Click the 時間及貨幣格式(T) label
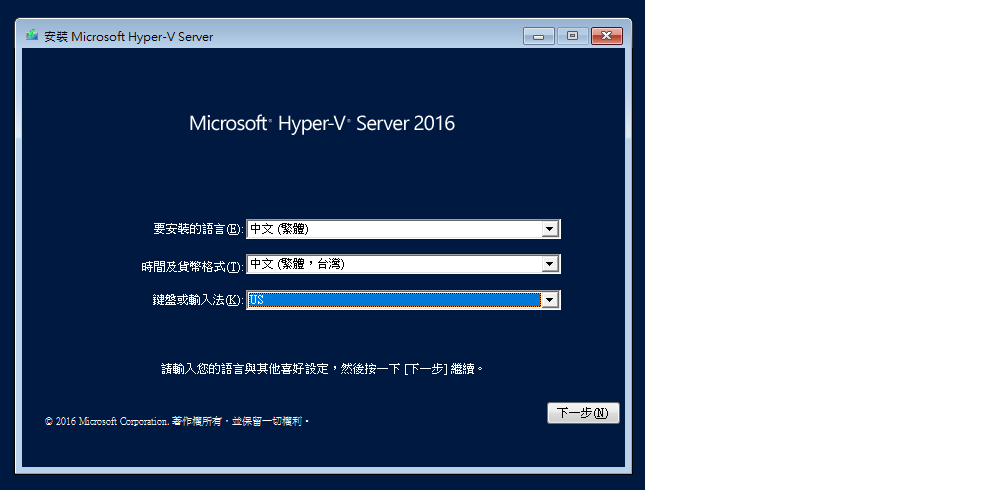The image size is (999, 490). (192, 266)
